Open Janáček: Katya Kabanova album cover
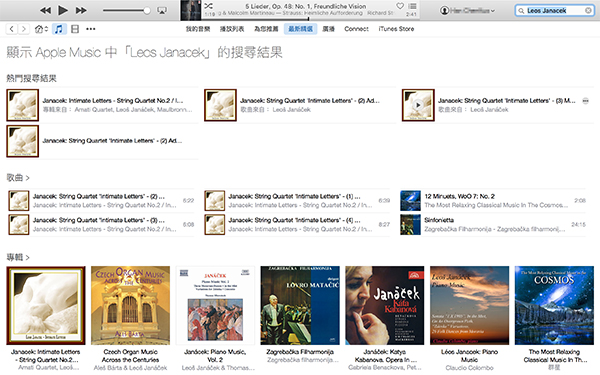Viewport: 600px width, 375px height. pyautogui.click(x=385, y=305)
